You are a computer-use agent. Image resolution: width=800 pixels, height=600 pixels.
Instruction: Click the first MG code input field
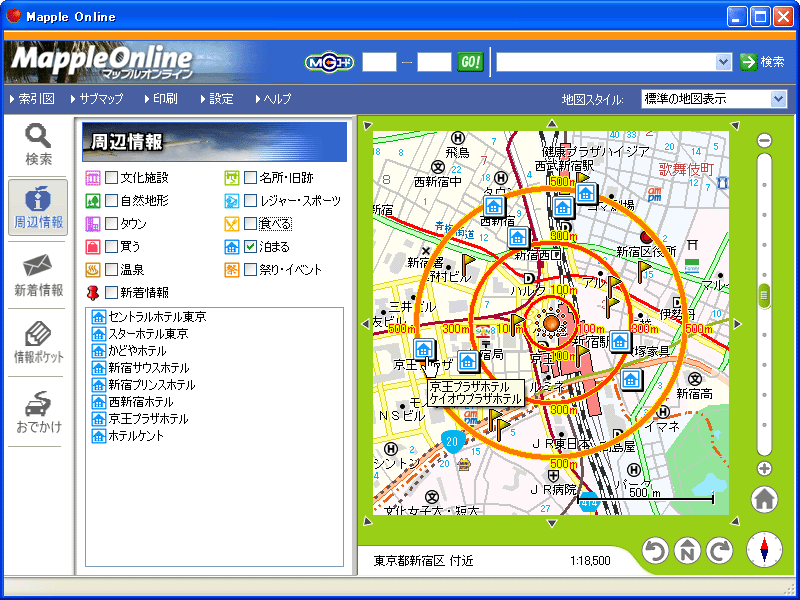coord(379,62)
